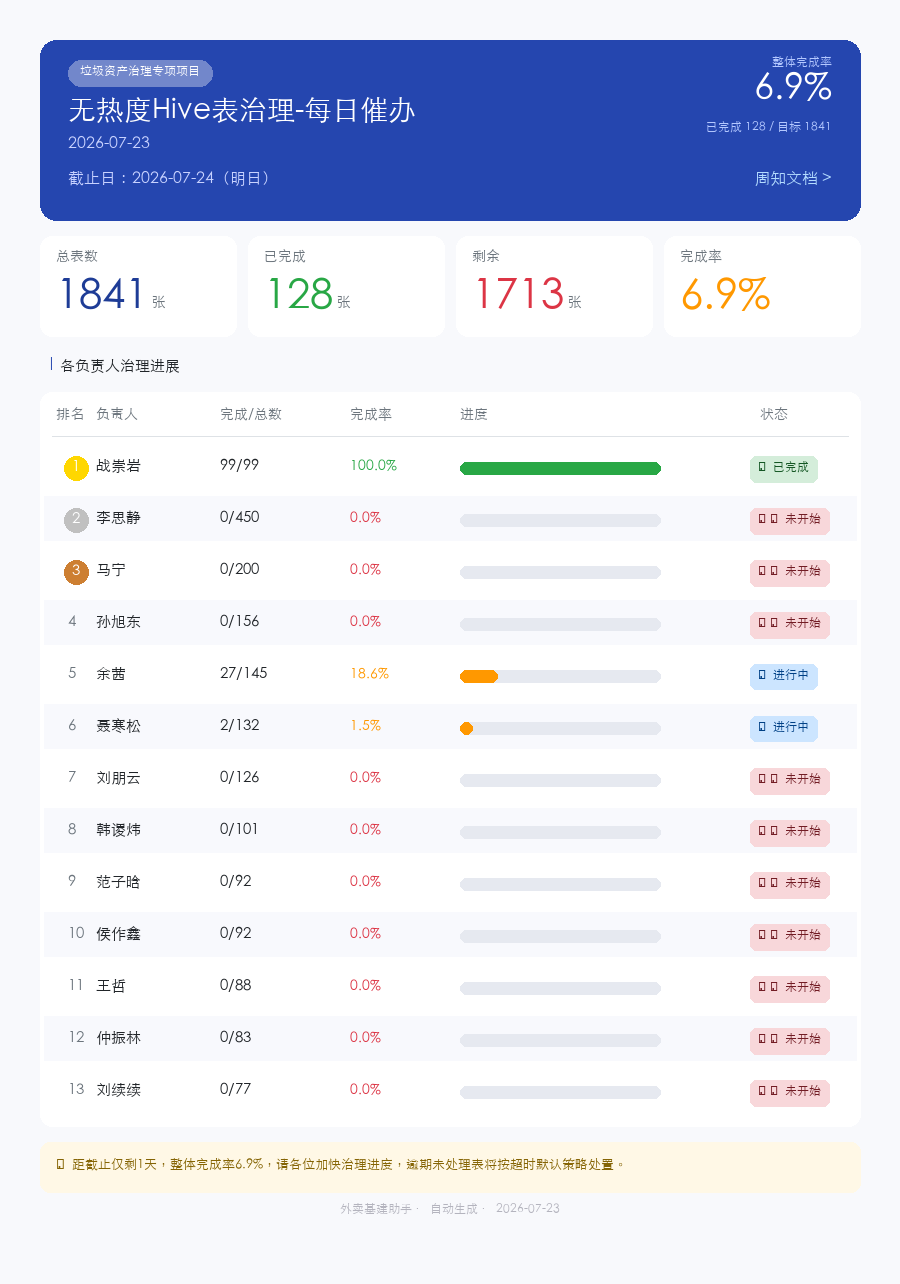Image resolution: width=900 pixels, height=1284 pixels.
Task: Click the 垃圾资产治理专项项目 tag pill
Action: coord(140,73)
